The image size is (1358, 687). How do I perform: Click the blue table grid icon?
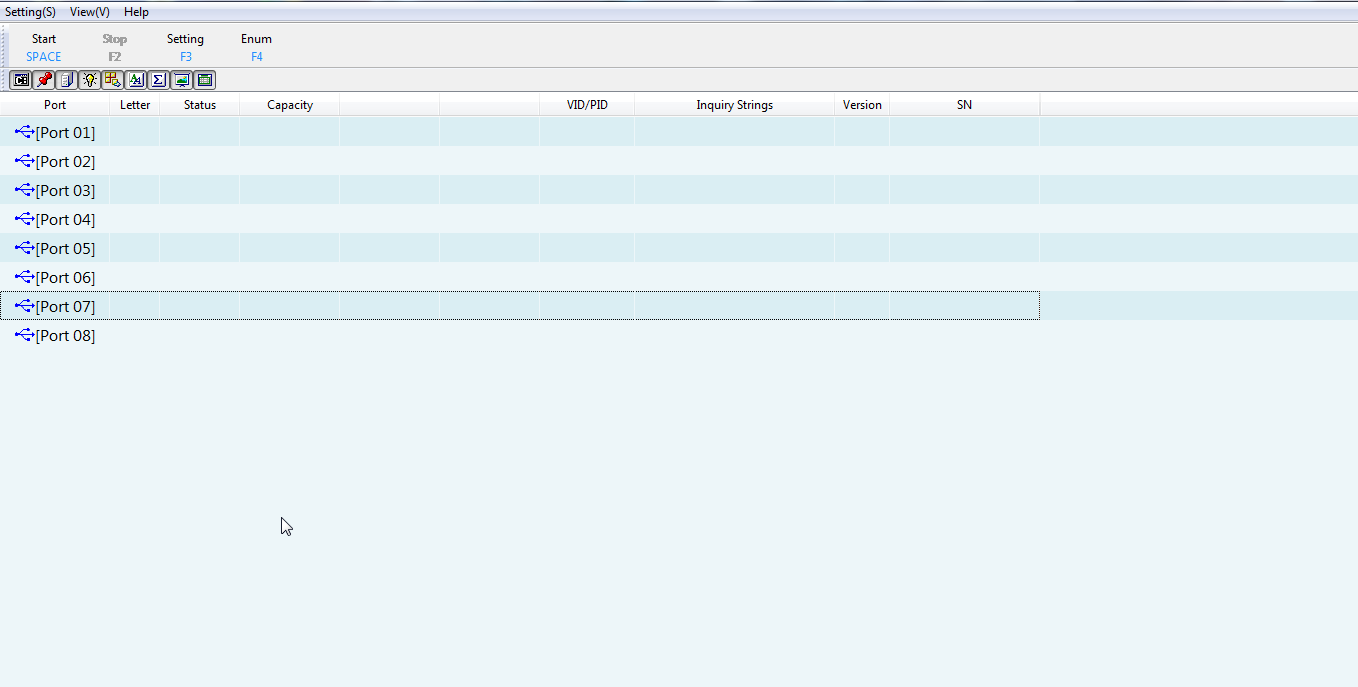click(x=205, y=80)
